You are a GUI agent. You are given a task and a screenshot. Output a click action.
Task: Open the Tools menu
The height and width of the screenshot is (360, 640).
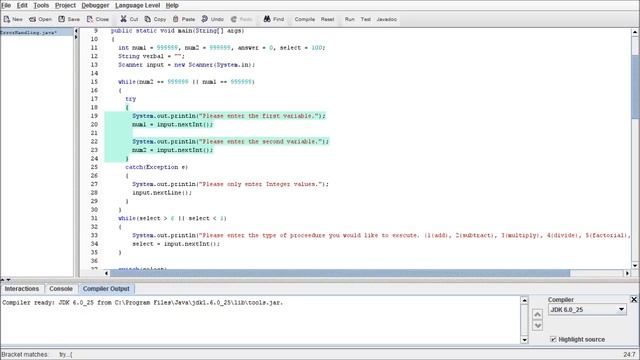[x=41, y=5]
